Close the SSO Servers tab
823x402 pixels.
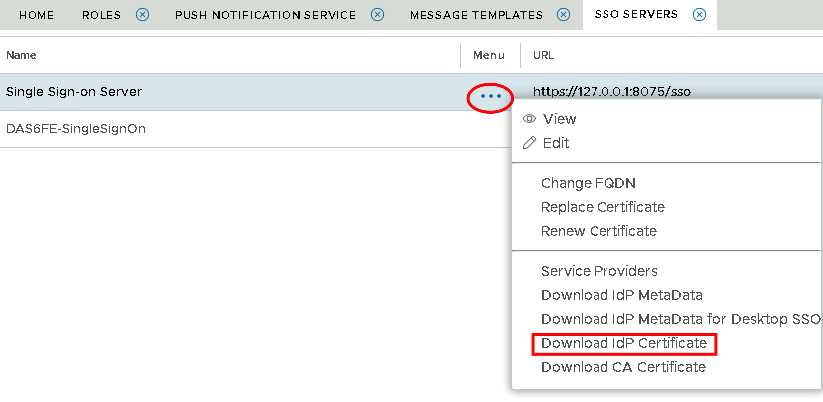point(699,15)
